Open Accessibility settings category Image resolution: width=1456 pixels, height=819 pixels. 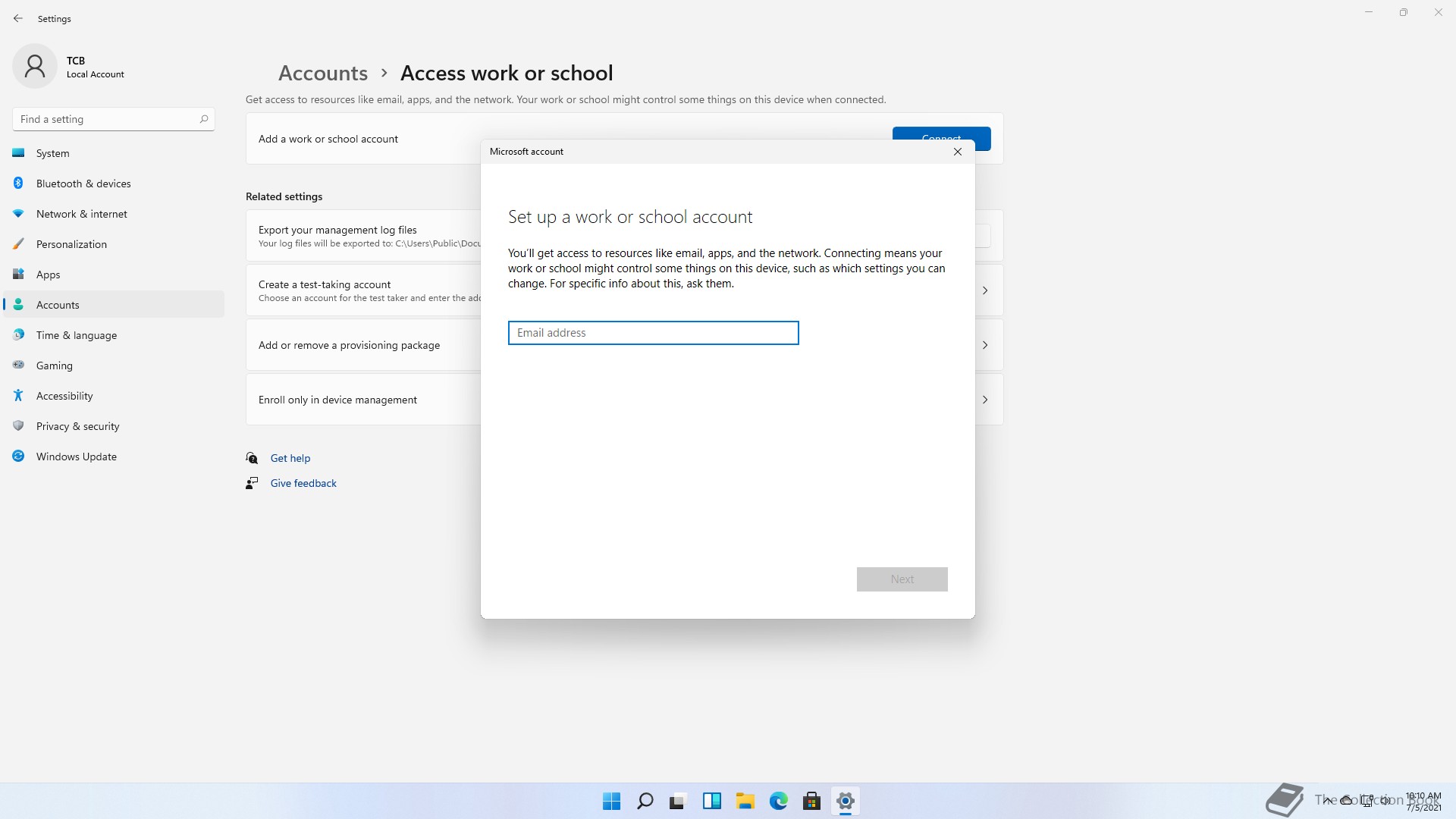[x=114, y=396]
